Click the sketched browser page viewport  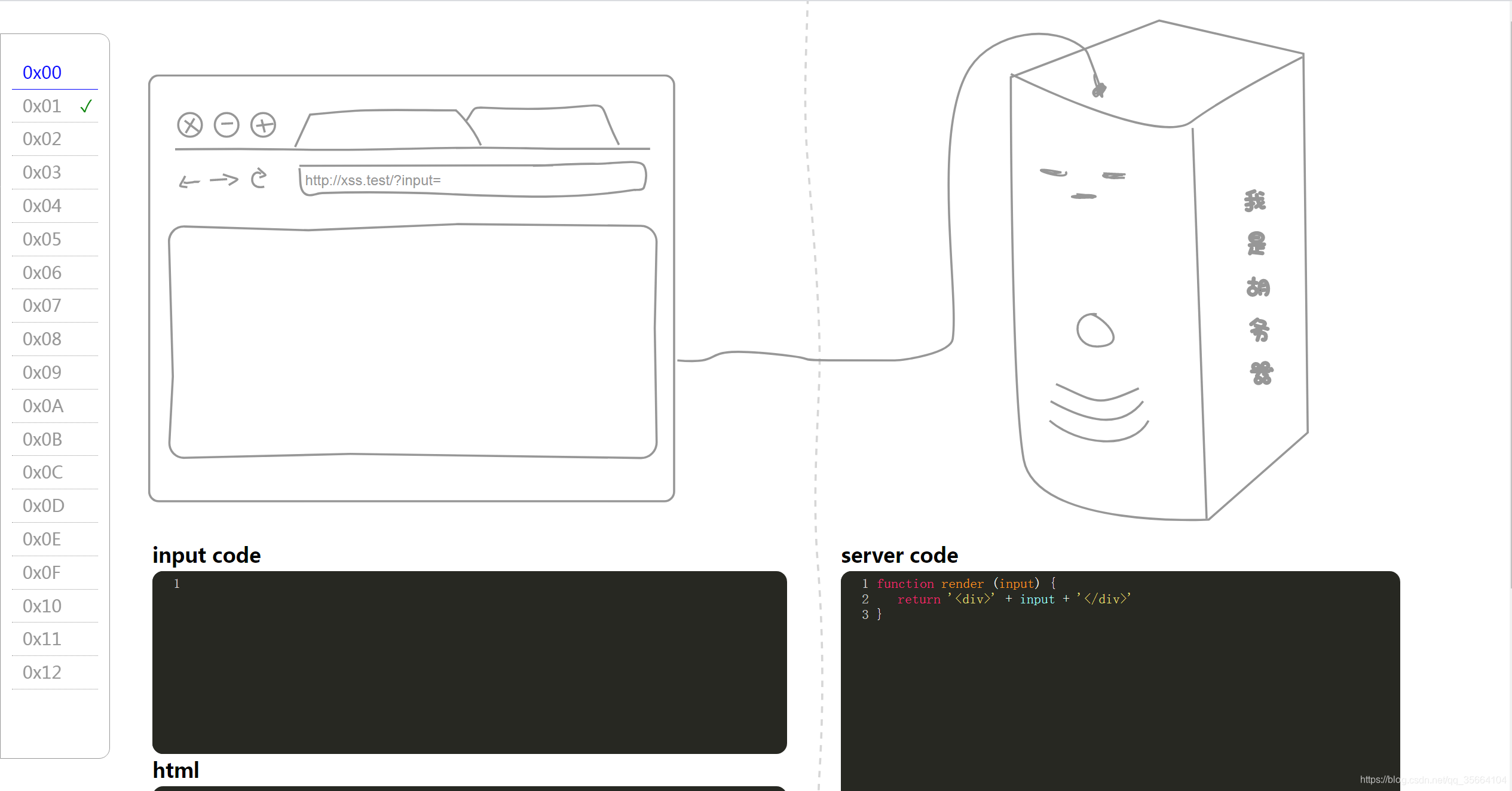[412, 342]
